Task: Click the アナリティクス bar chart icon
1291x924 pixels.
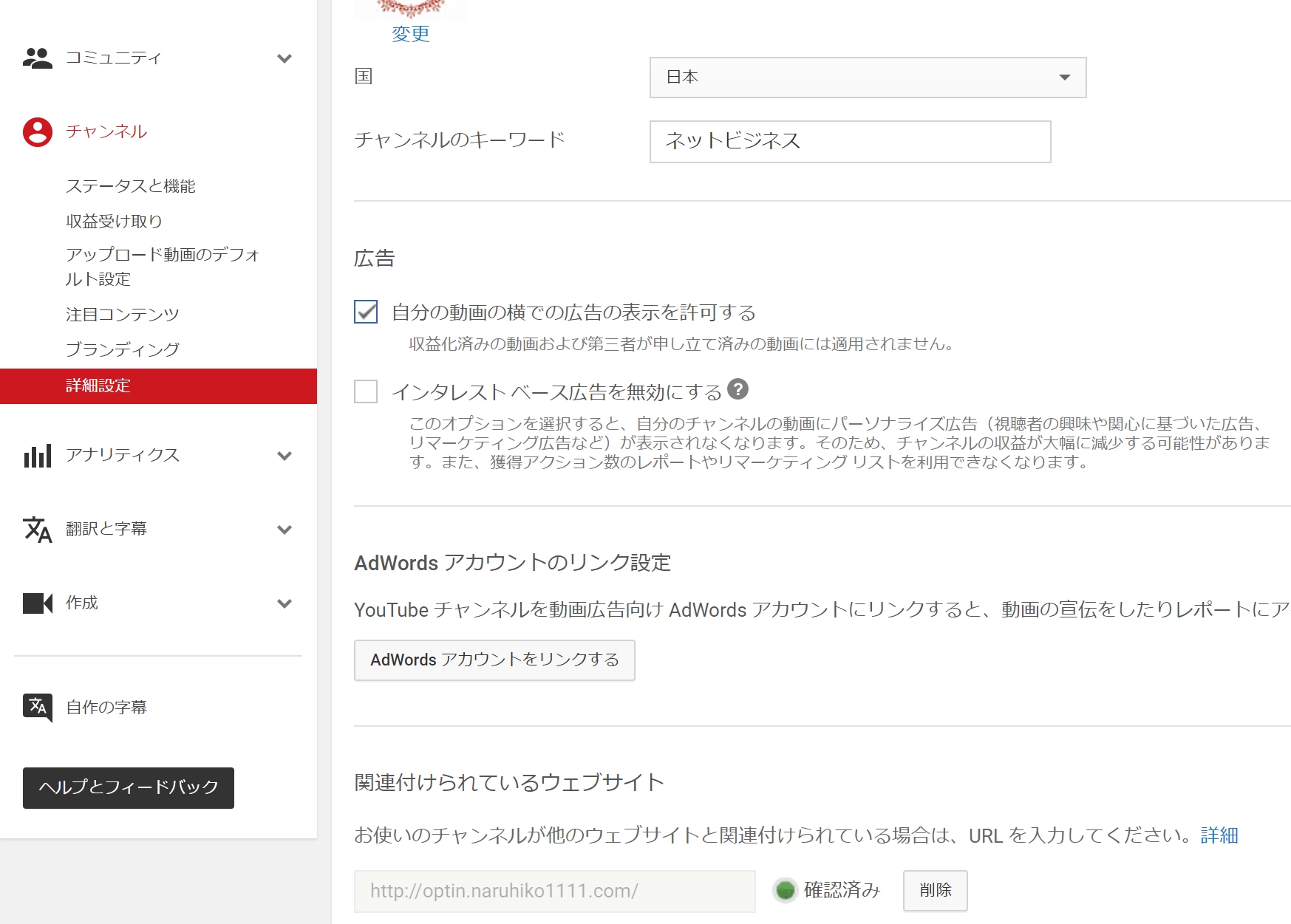Action: (x=38, y=456)
